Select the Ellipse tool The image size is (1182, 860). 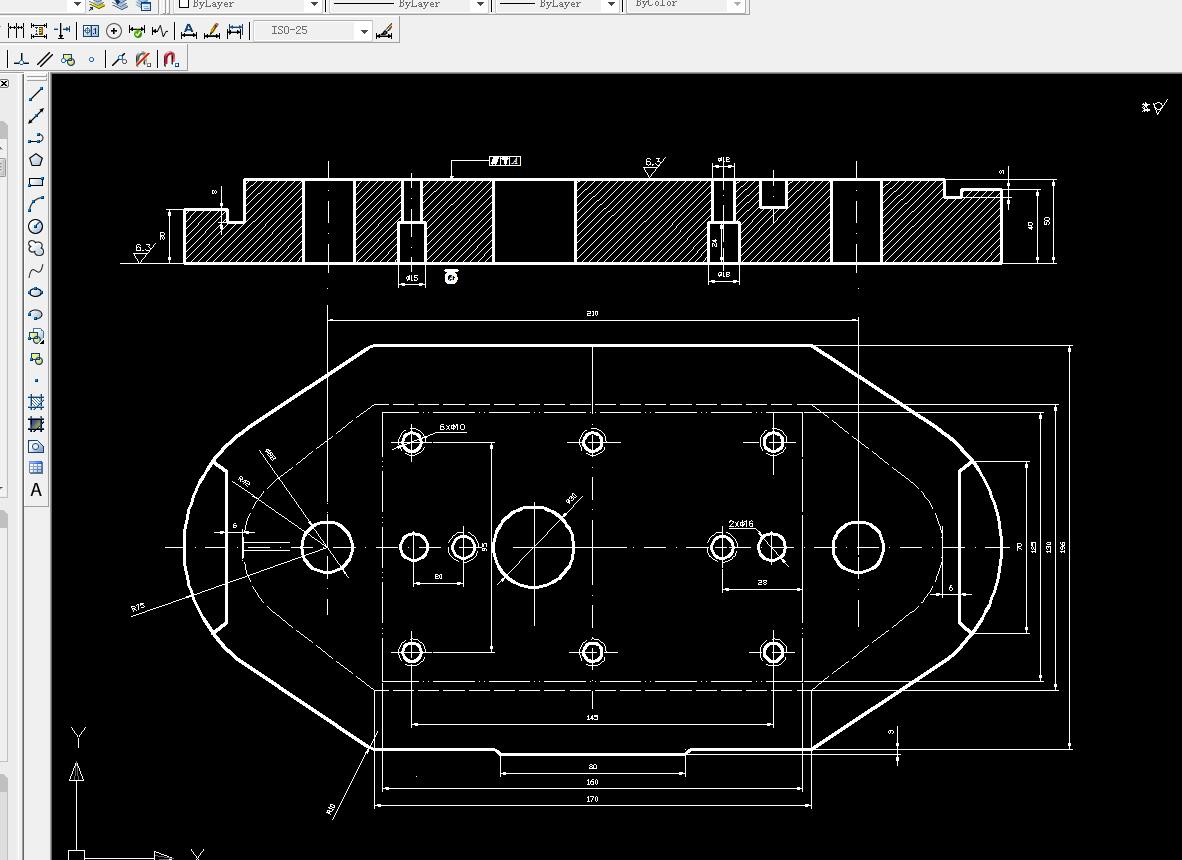click(35, 292)
